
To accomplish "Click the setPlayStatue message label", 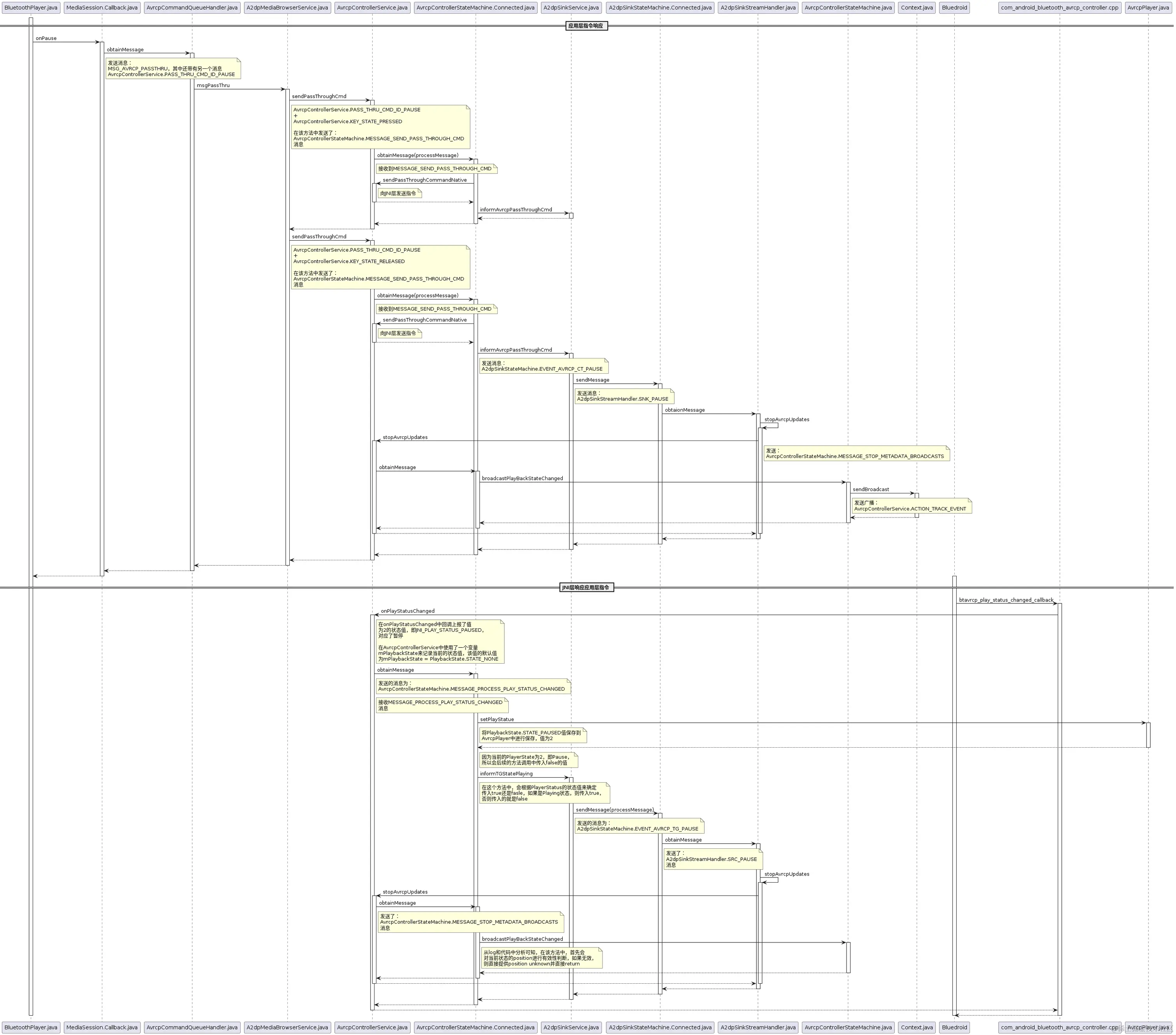I will pyautogui.click(x=497, y=719).
